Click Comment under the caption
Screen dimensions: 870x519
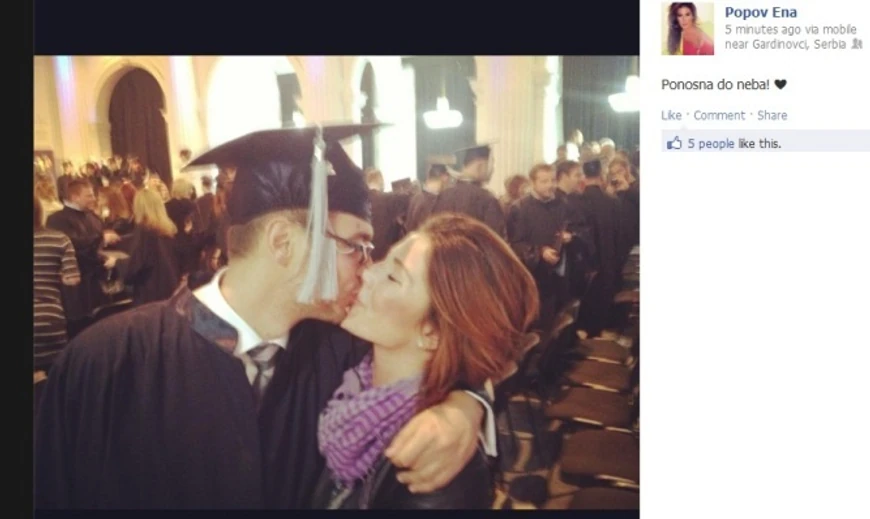pyautogui.click(x=719, y=115)
